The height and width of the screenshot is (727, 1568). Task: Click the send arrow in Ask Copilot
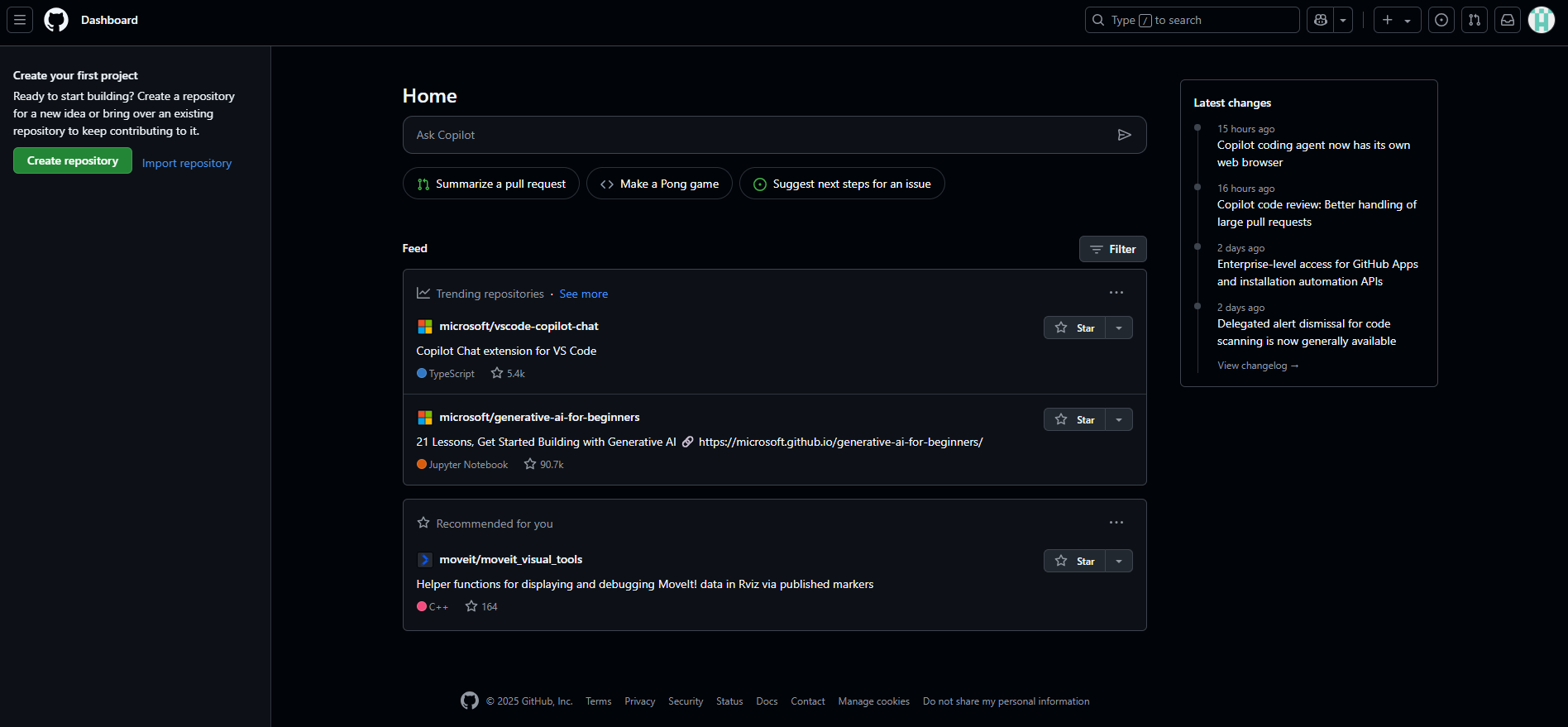[x=1124, y=135]
